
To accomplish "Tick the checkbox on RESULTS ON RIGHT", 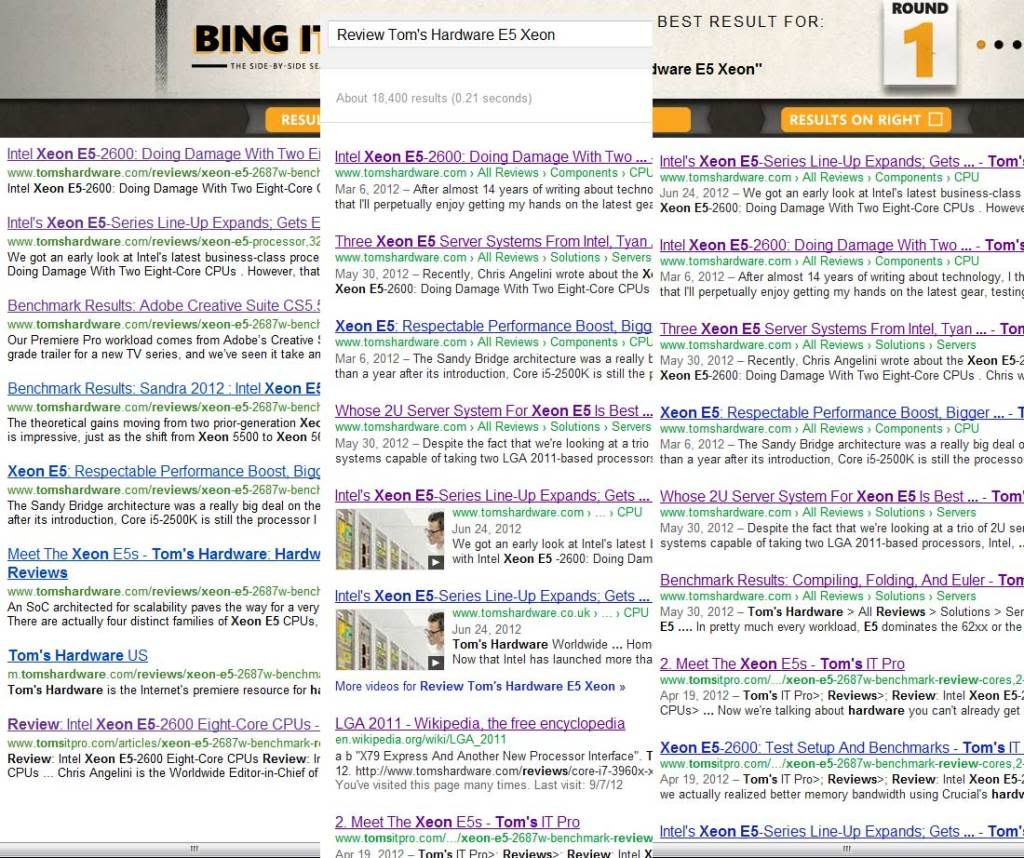I will 935,119.
